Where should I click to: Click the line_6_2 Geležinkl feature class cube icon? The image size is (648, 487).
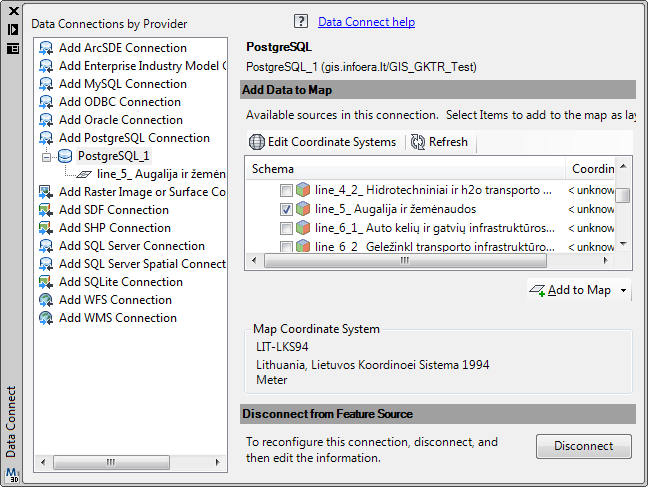pos(303,246)
